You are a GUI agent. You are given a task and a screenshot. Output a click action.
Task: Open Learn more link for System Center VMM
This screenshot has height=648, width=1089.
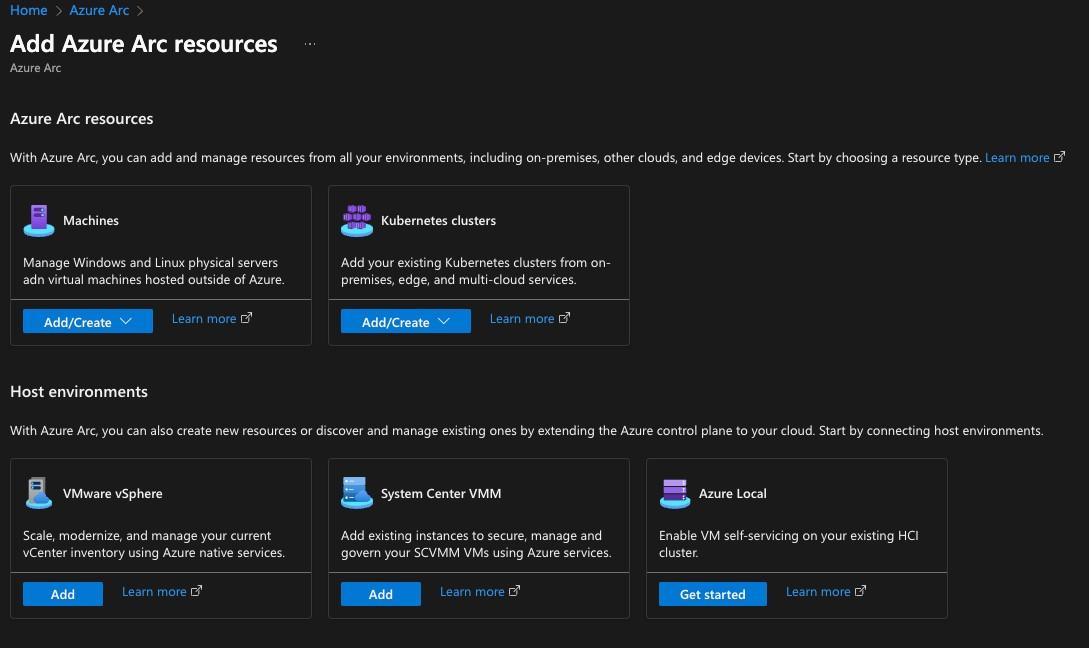472,592
